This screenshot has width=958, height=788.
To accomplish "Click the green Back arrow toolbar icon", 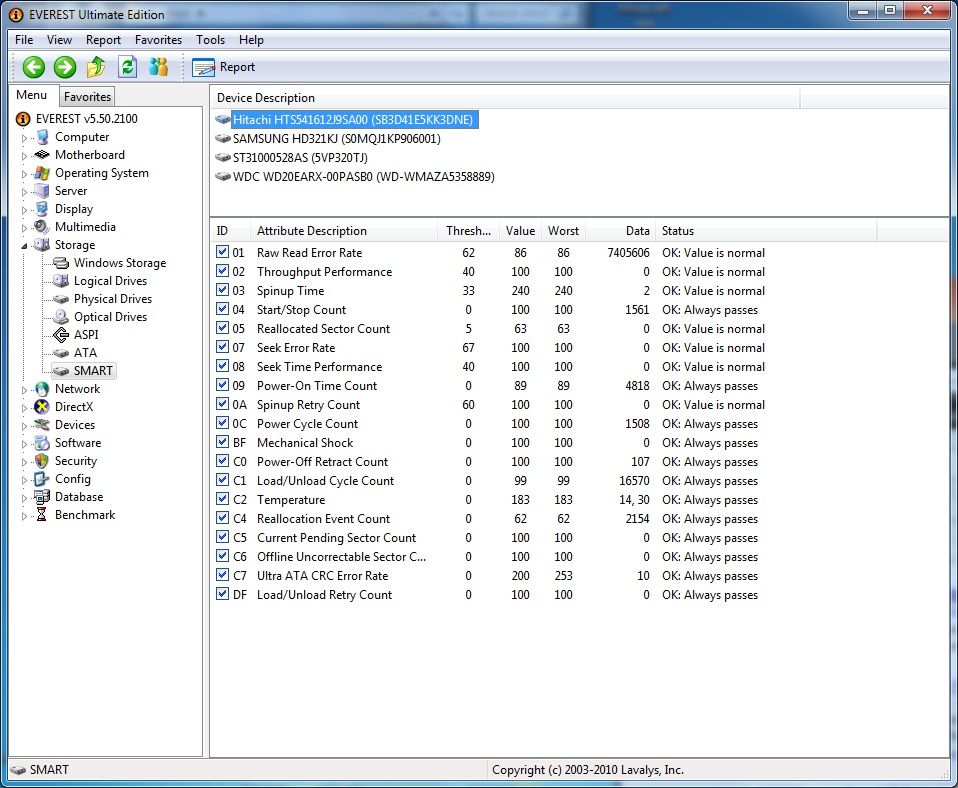I will [34, 67].
